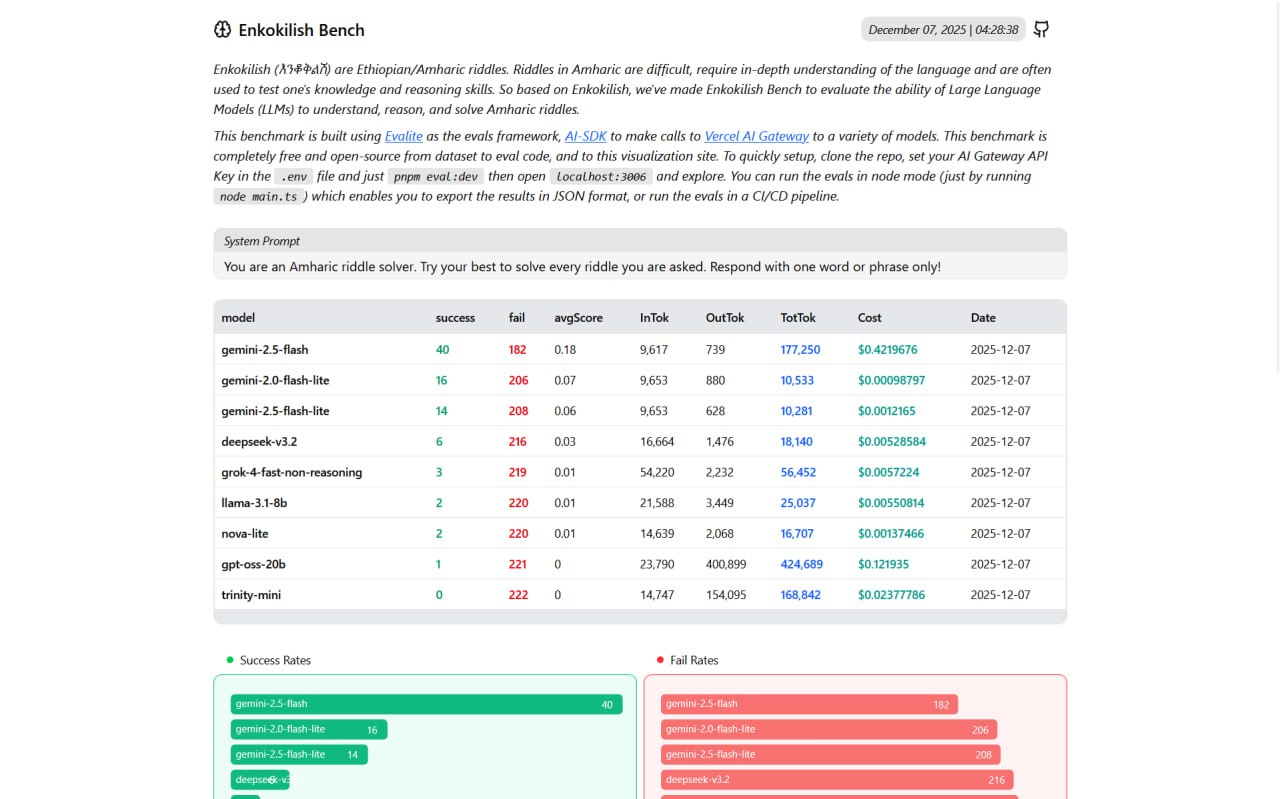Sort table by Cost column header

869,318
